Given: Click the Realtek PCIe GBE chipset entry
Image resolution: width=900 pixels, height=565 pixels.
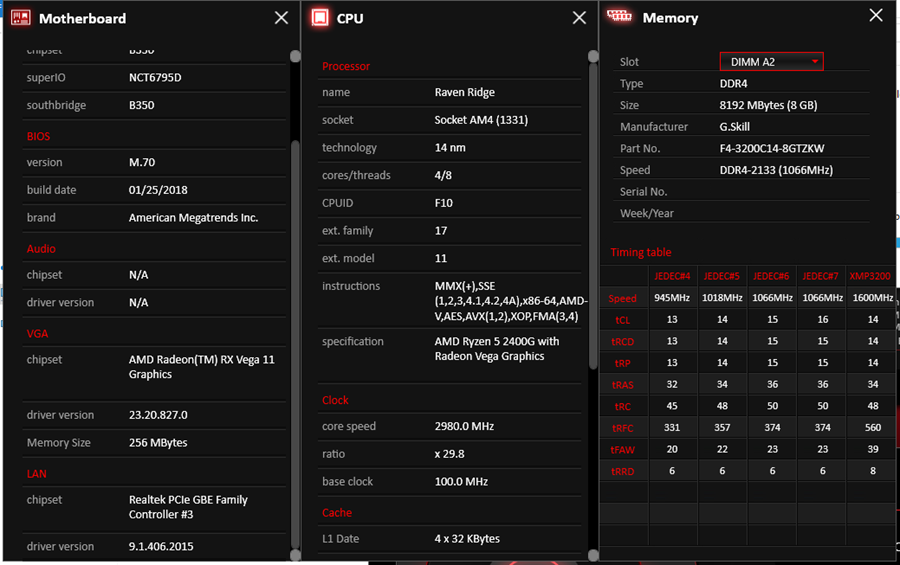Looking at the screenshot, I should pos(188,507).
